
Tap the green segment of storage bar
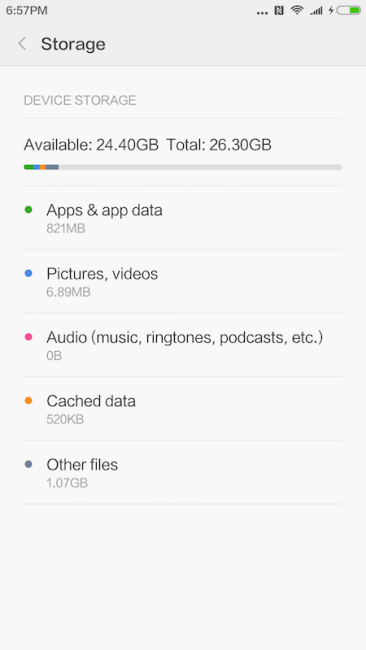[x=29, y=167]
